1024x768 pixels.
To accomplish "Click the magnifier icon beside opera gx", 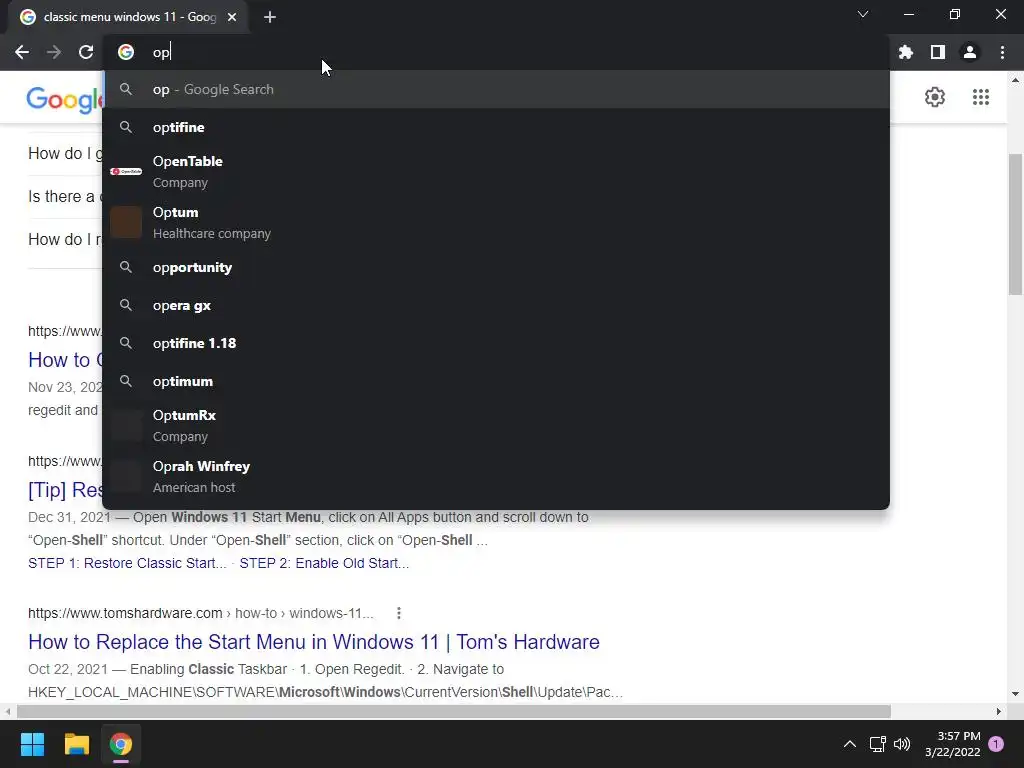I will point(126,305).
